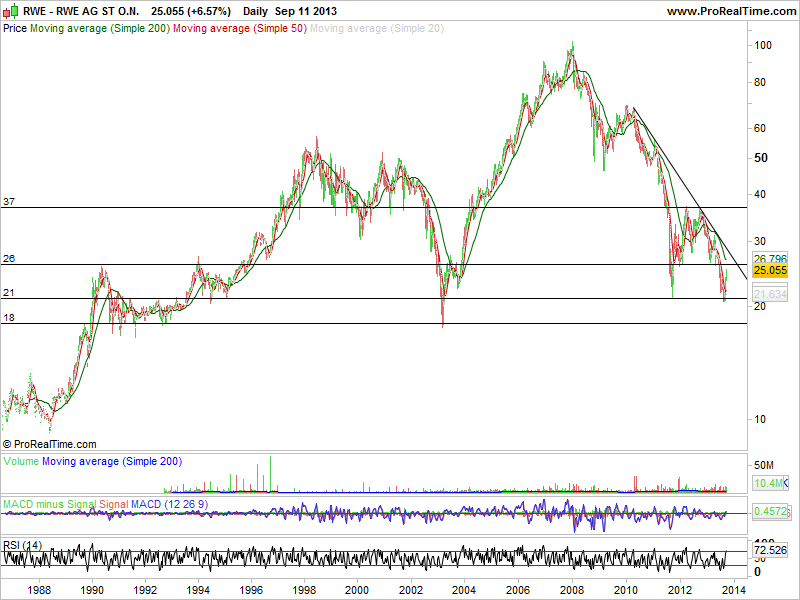The height and width of the screenshot is (600, 800).
Task: Click the "1988" year on the time axis
Action: tap(39, 590)
